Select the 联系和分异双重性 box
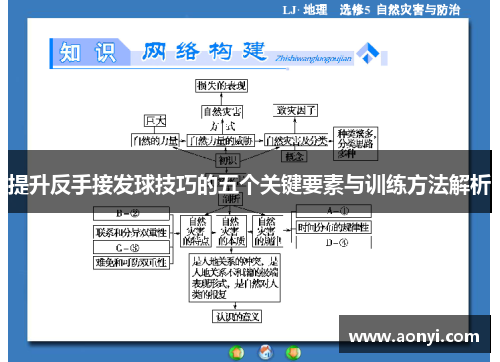The width and height of the screenshot is (500, 362). click(131, 232)
